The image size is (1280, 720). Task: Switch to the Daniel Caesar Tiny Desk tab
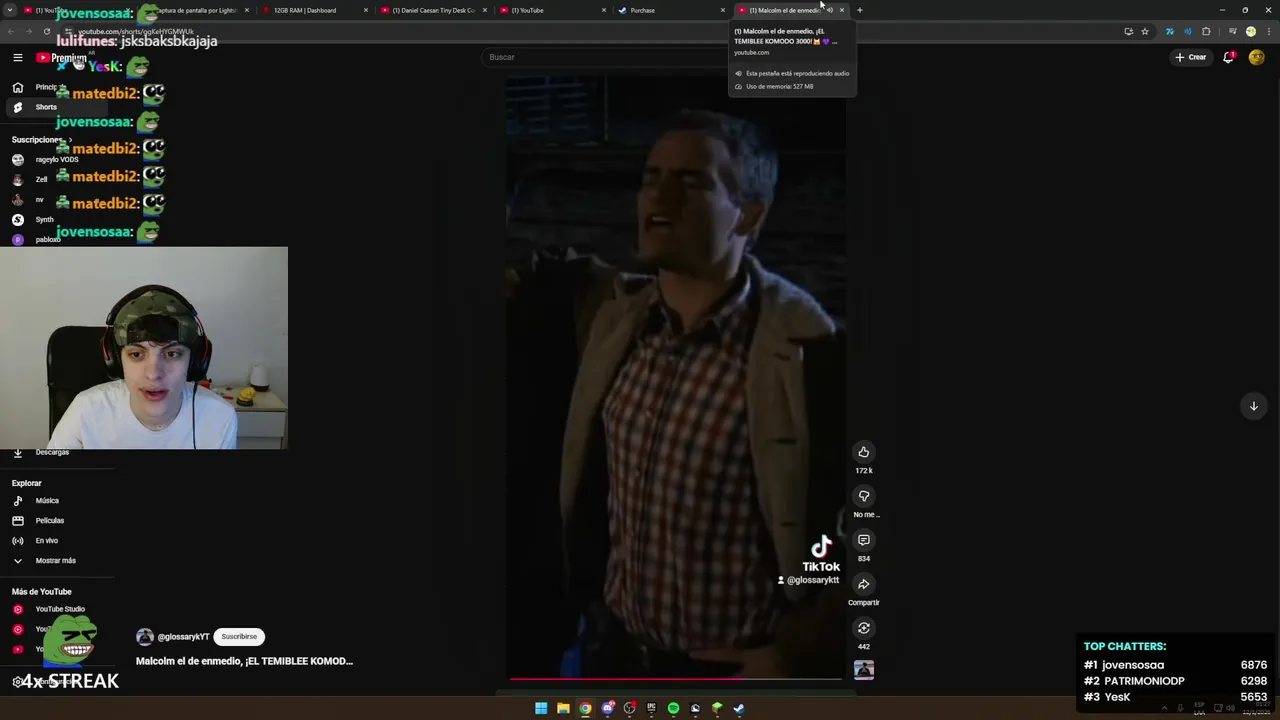click(x=433, y=10)
